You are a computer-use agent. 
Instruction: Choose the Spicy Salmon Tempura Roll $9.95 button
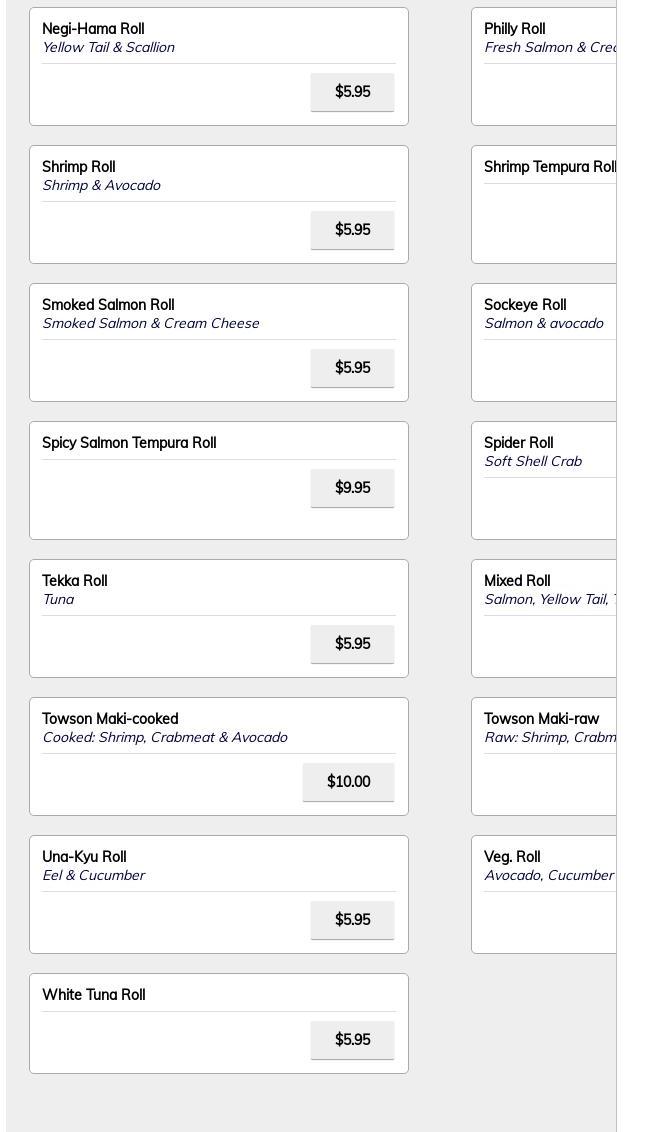(352, 487)
